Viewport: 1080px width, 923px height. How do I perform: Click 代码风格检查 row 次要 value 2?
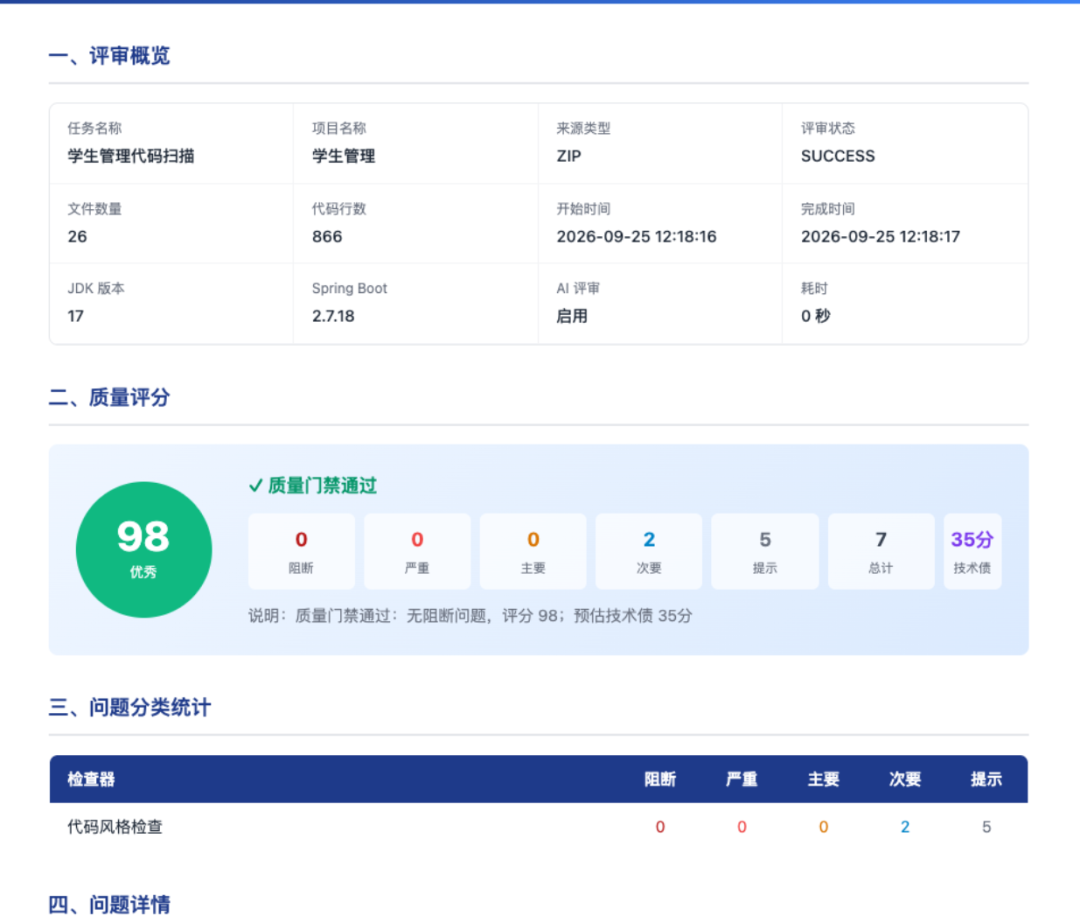(x=905, y=827)
